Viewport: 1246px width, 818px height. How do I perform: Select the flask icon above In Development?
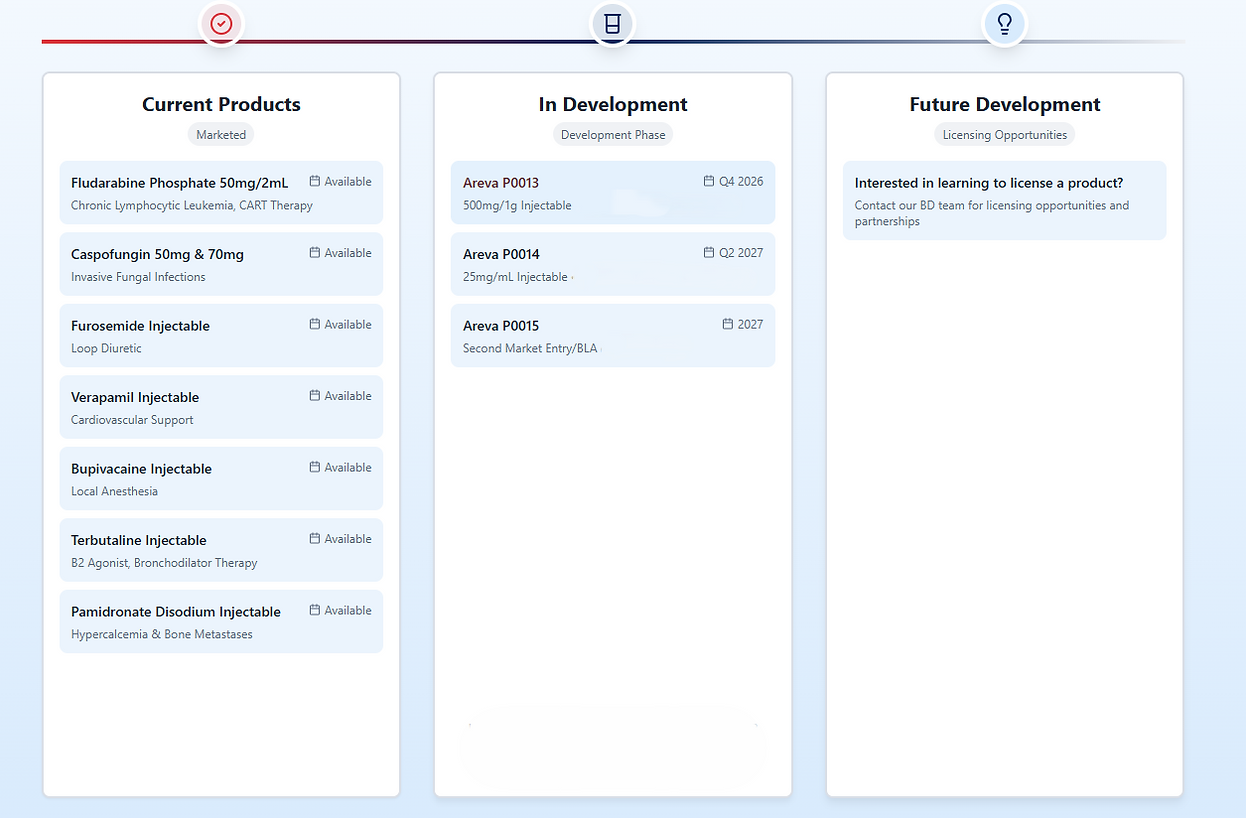coord(612,24)
